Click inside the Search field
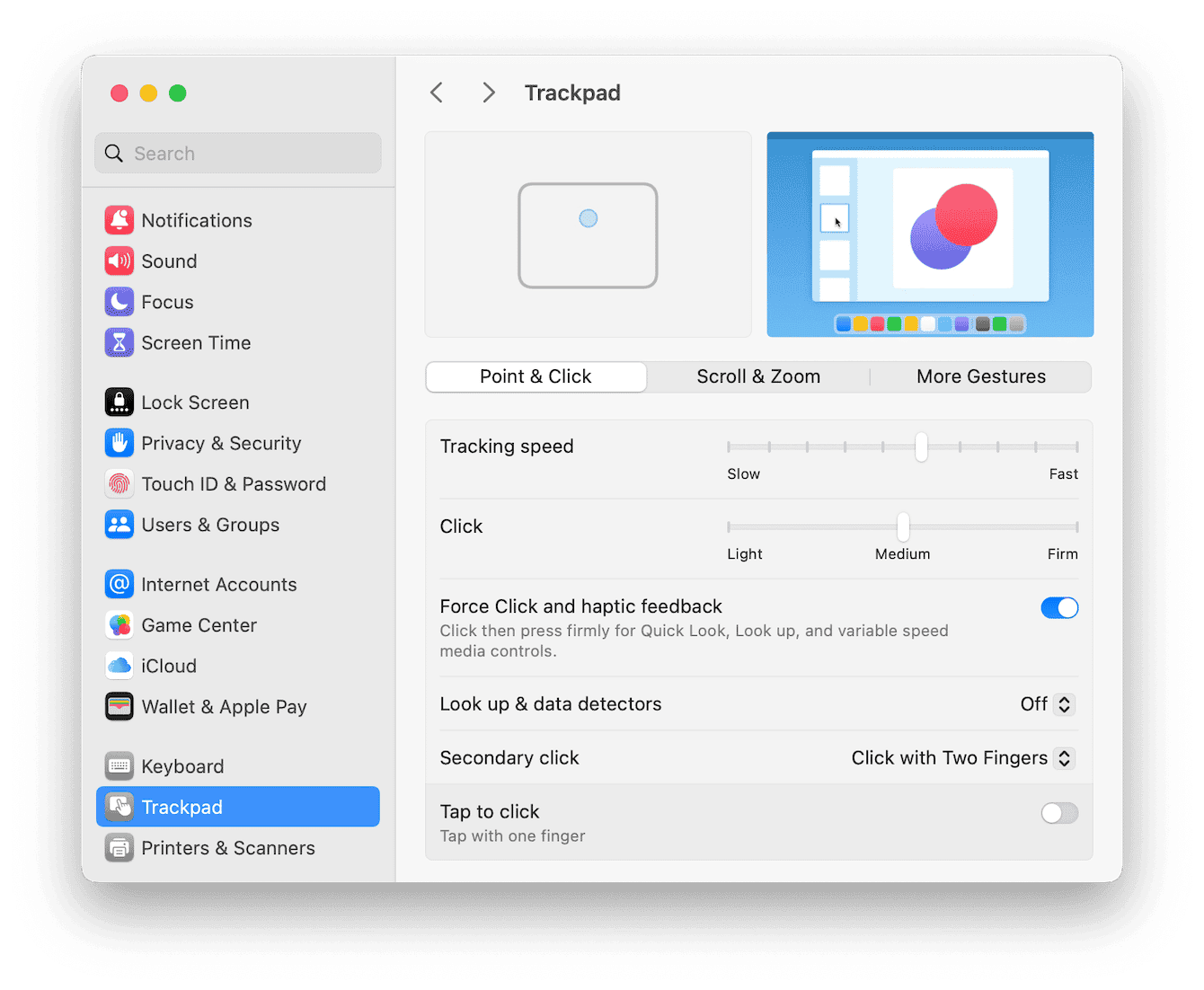The width and height of the screenshot is (1204, 990). tap(237, 153)
